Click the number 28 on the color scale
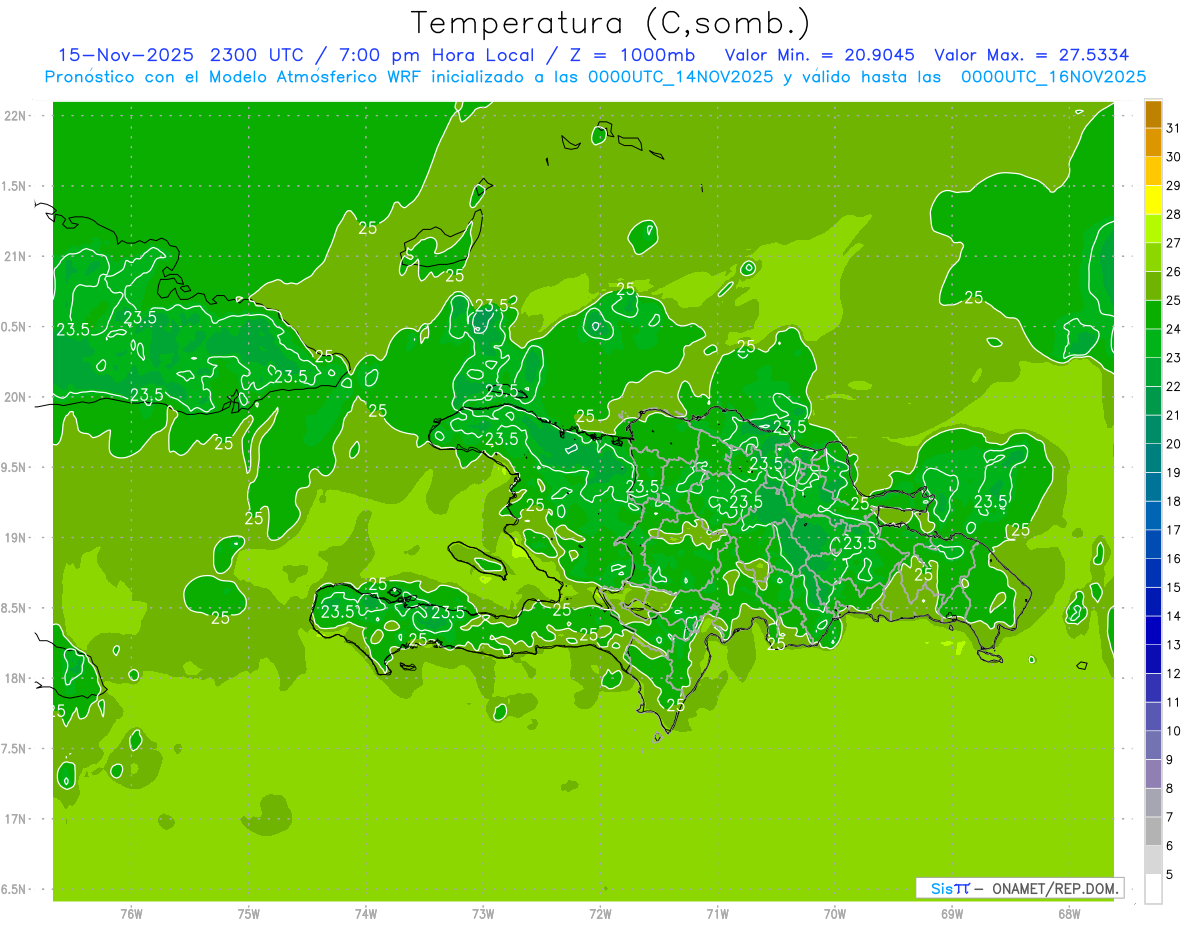 pyautogui.click(x=1173, y=214)
